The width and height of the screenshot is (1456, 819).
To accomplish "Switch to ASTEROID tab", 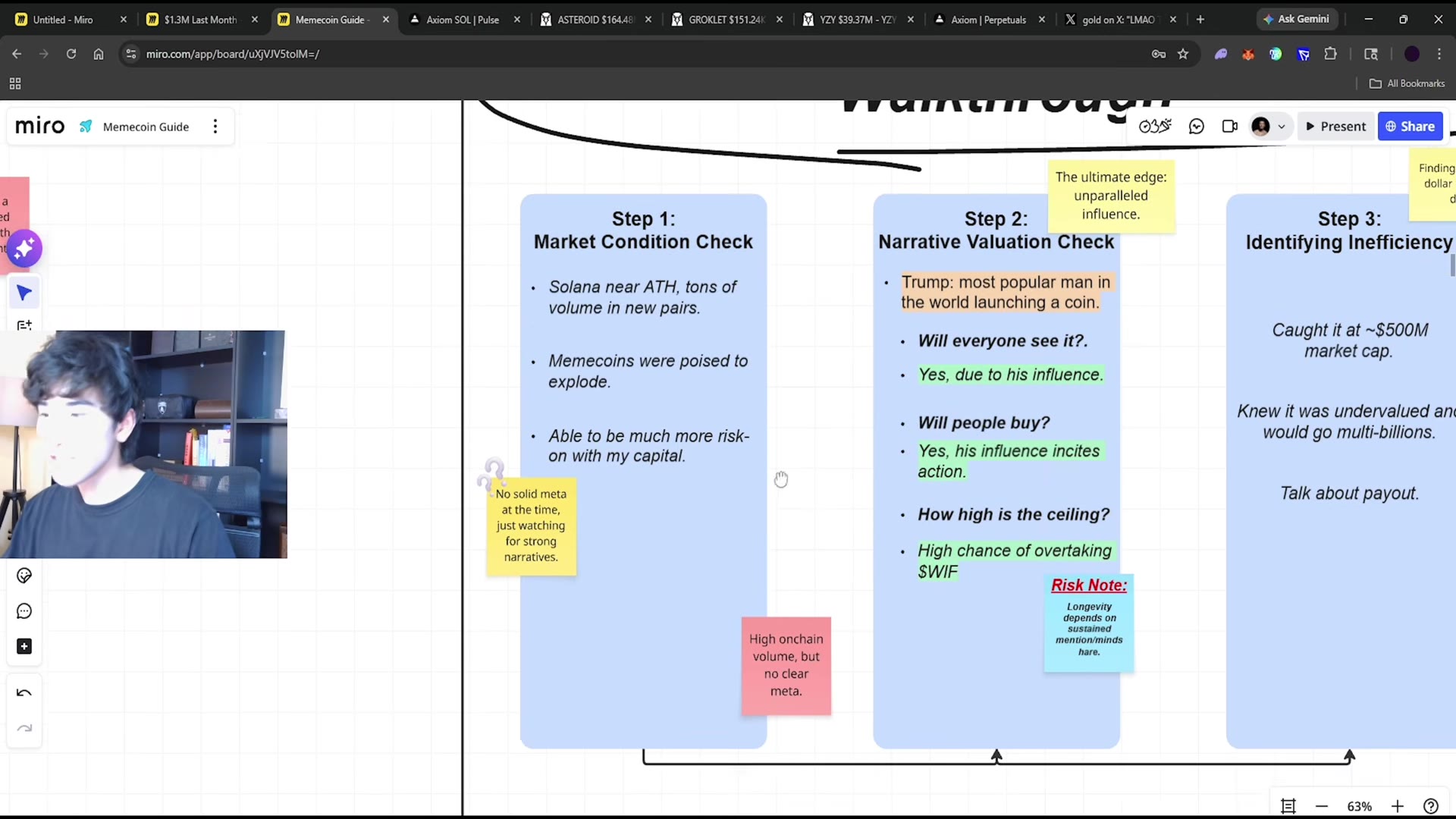I will tap(595, 20).
